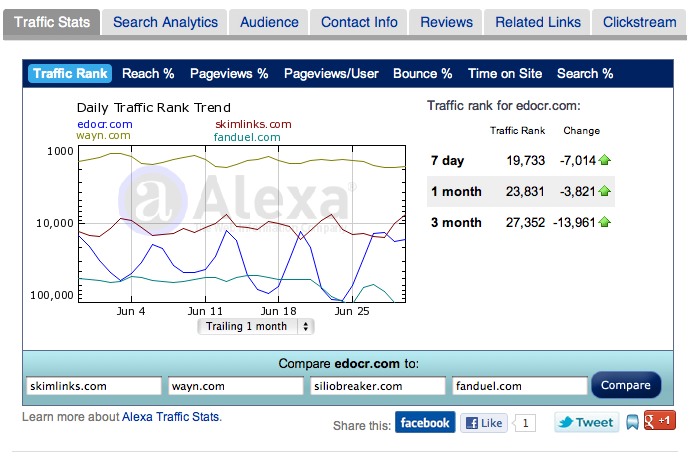View the Time on Site metric
691x456 pixels.
point(505,73)
